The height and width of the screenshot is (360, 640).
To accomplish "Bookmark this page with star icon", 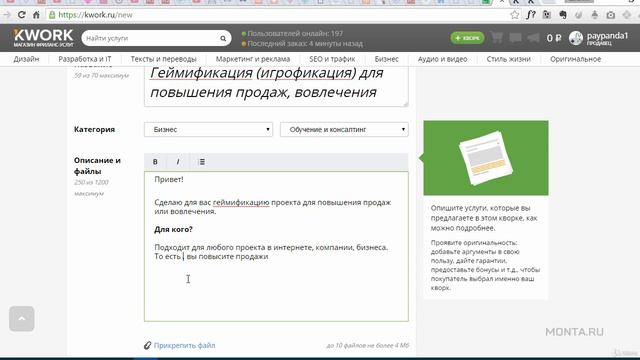I will point(515,15).
